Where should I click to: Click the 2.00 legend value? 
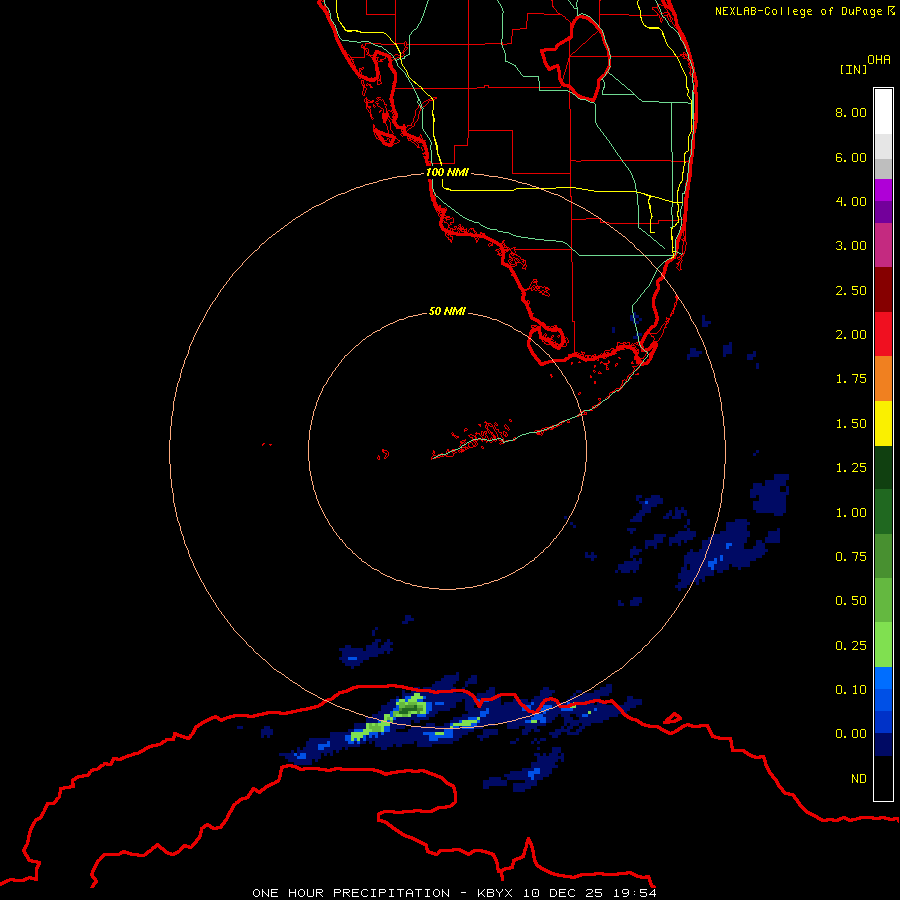pyautogui.click(x=851, y=335)
